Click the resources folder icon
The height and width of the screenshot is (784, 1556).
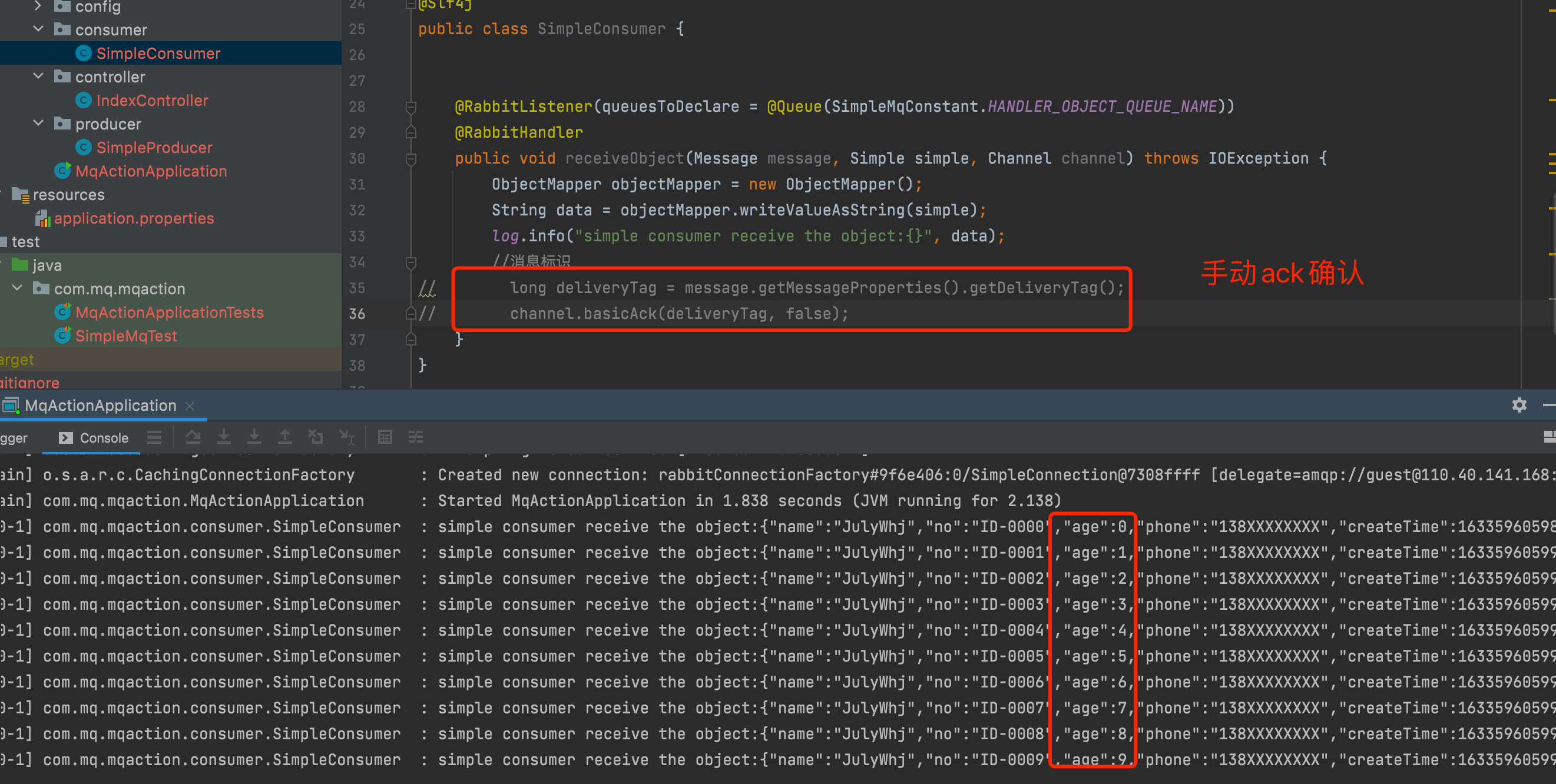pos(21,195)
